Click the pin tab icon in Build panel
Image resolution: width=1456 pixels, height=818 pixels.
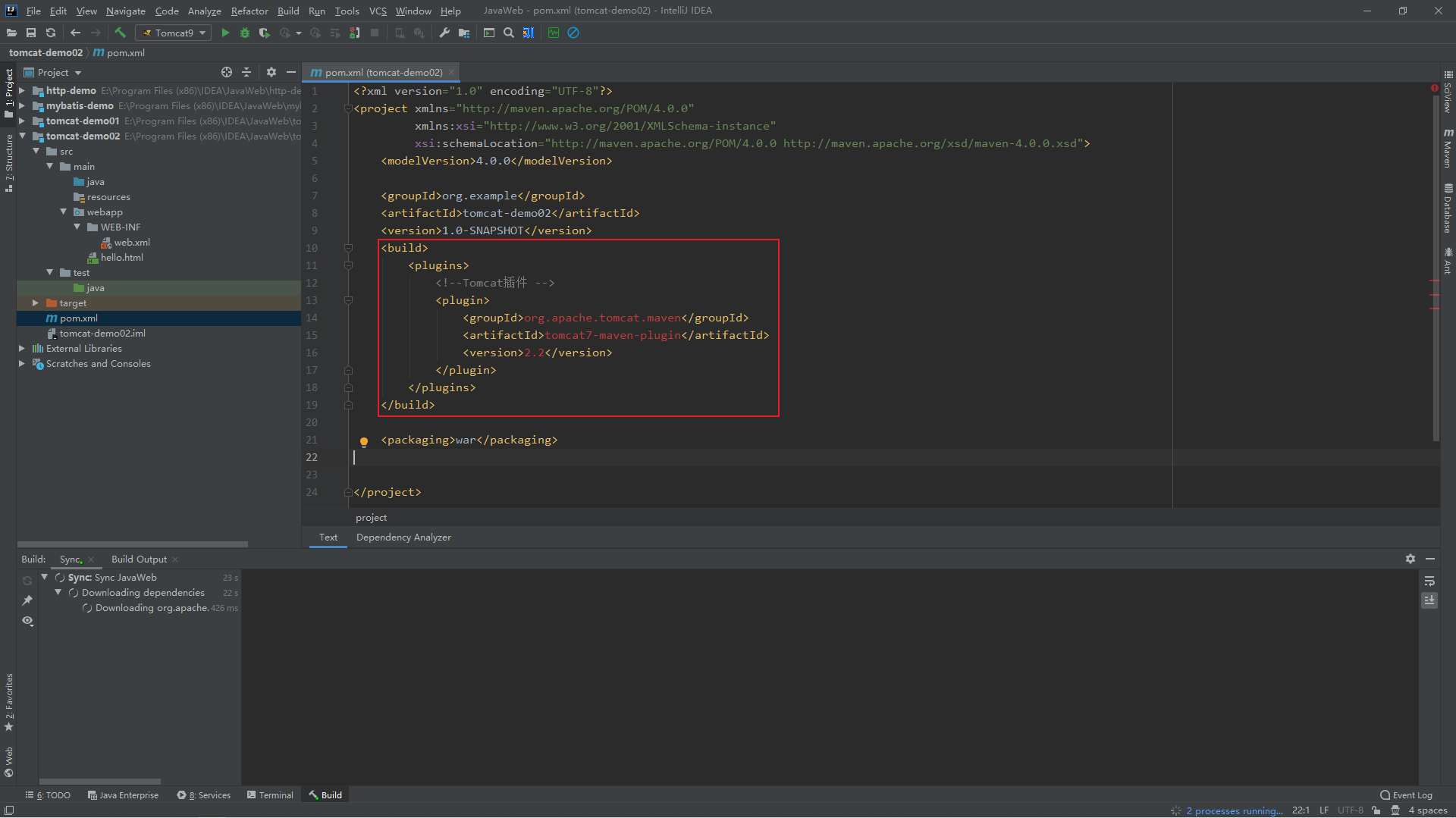coord(27,600)
